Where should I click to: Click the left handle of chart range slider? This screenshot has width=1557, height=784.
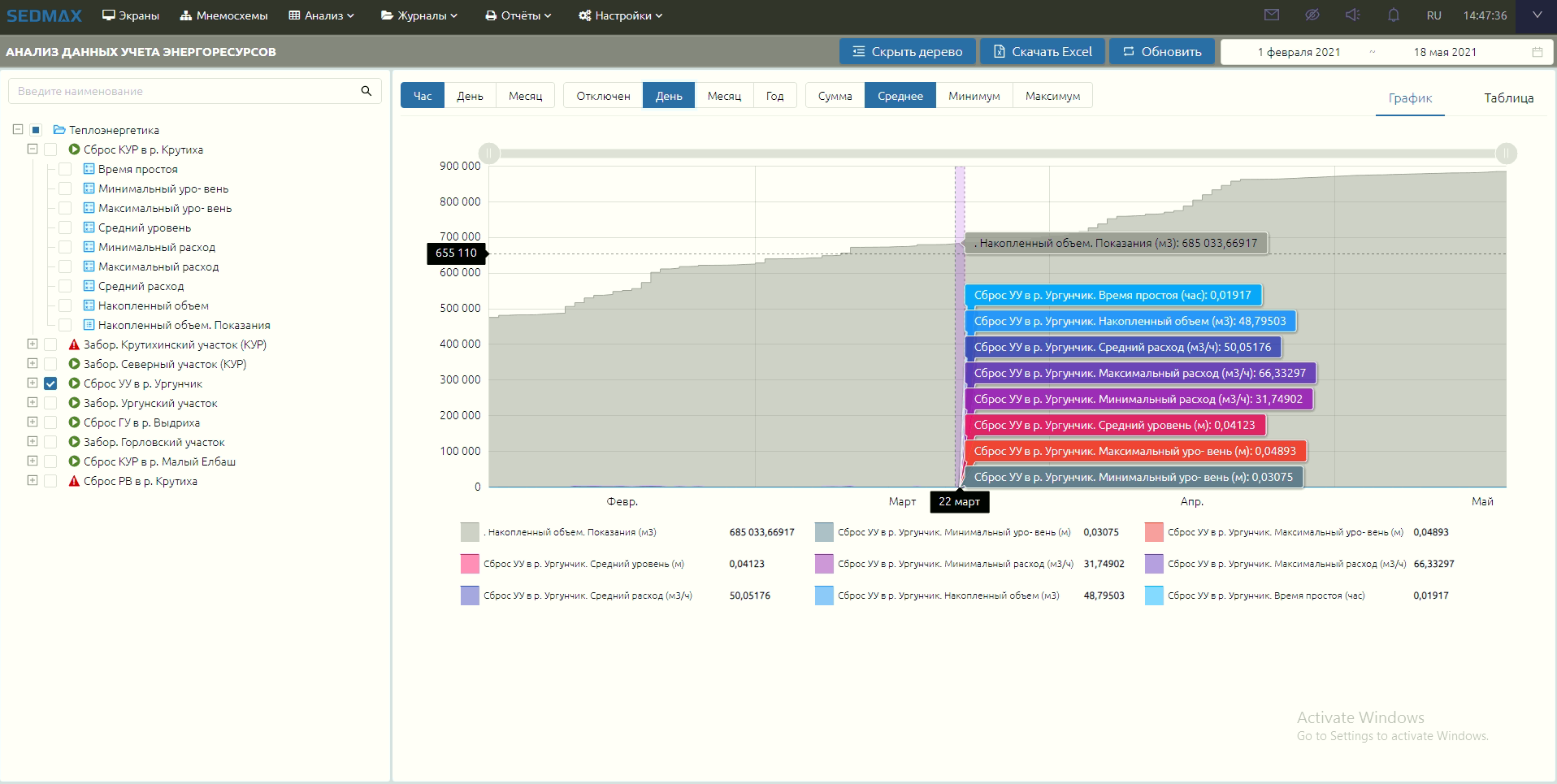point(489,154)
